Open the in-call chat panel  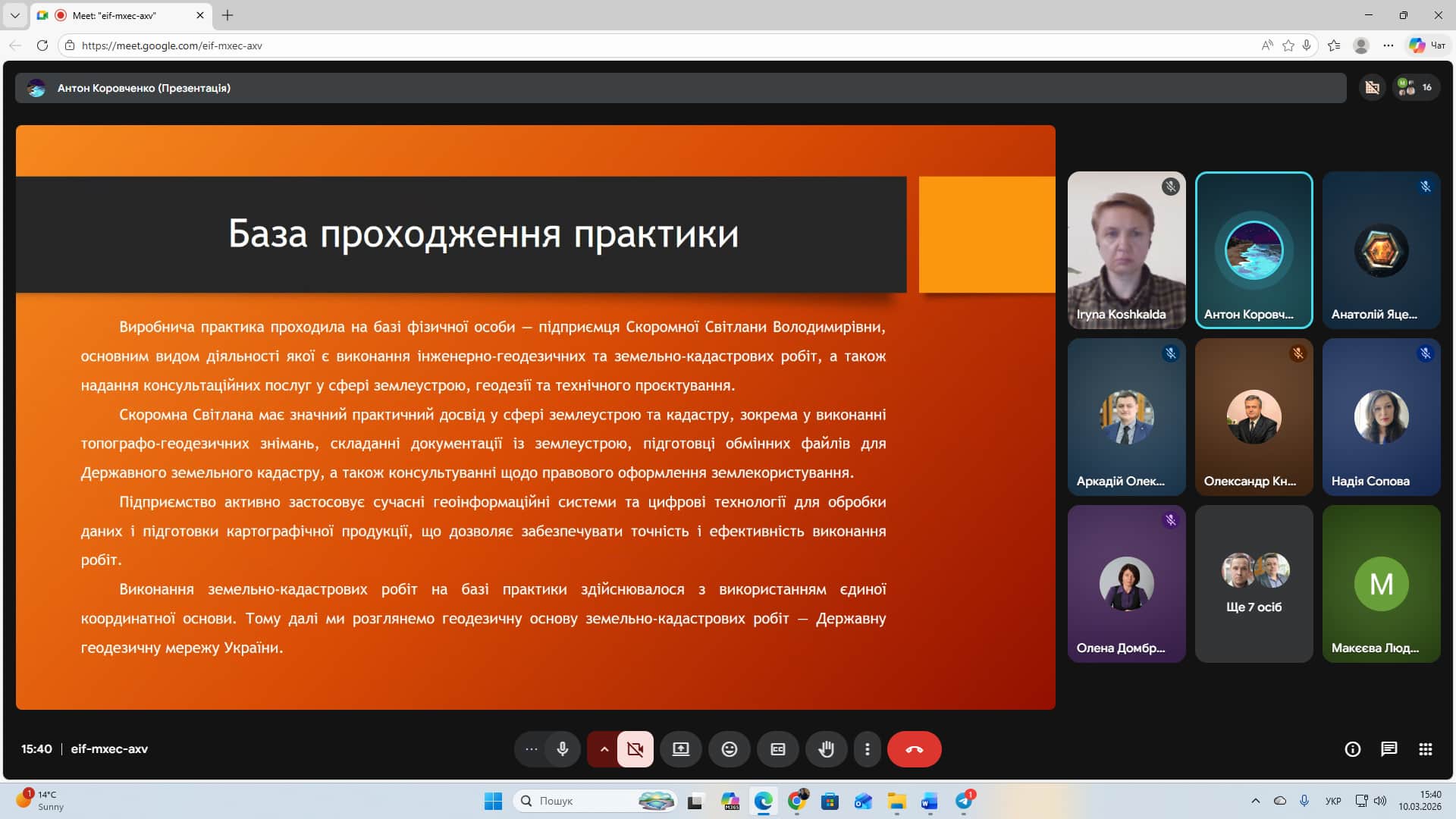[1389, 749]
